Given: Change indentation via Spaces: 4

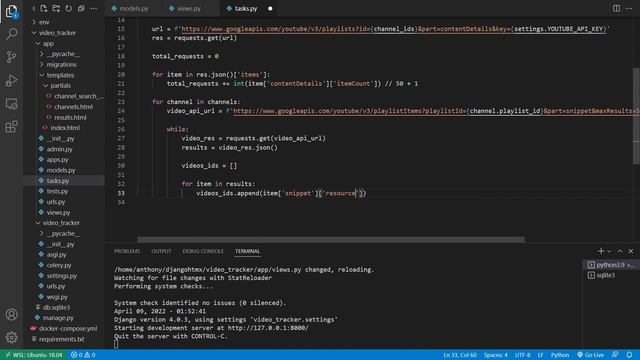Looking at the screenshot, I should (496, 355).
